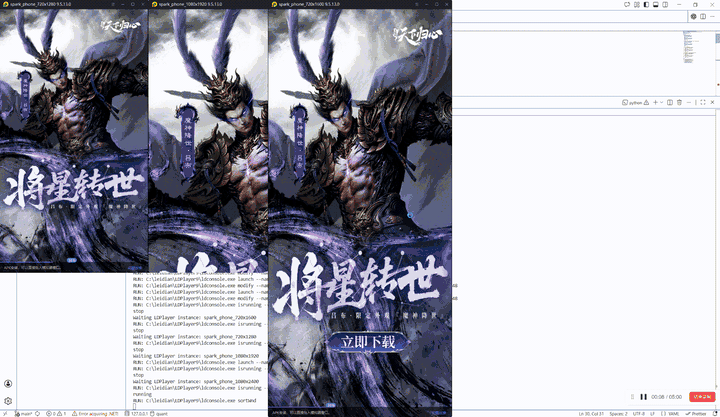Click the remote window indicator in status bar
Viewport: 720px width, 417px height.
(5, 414)
